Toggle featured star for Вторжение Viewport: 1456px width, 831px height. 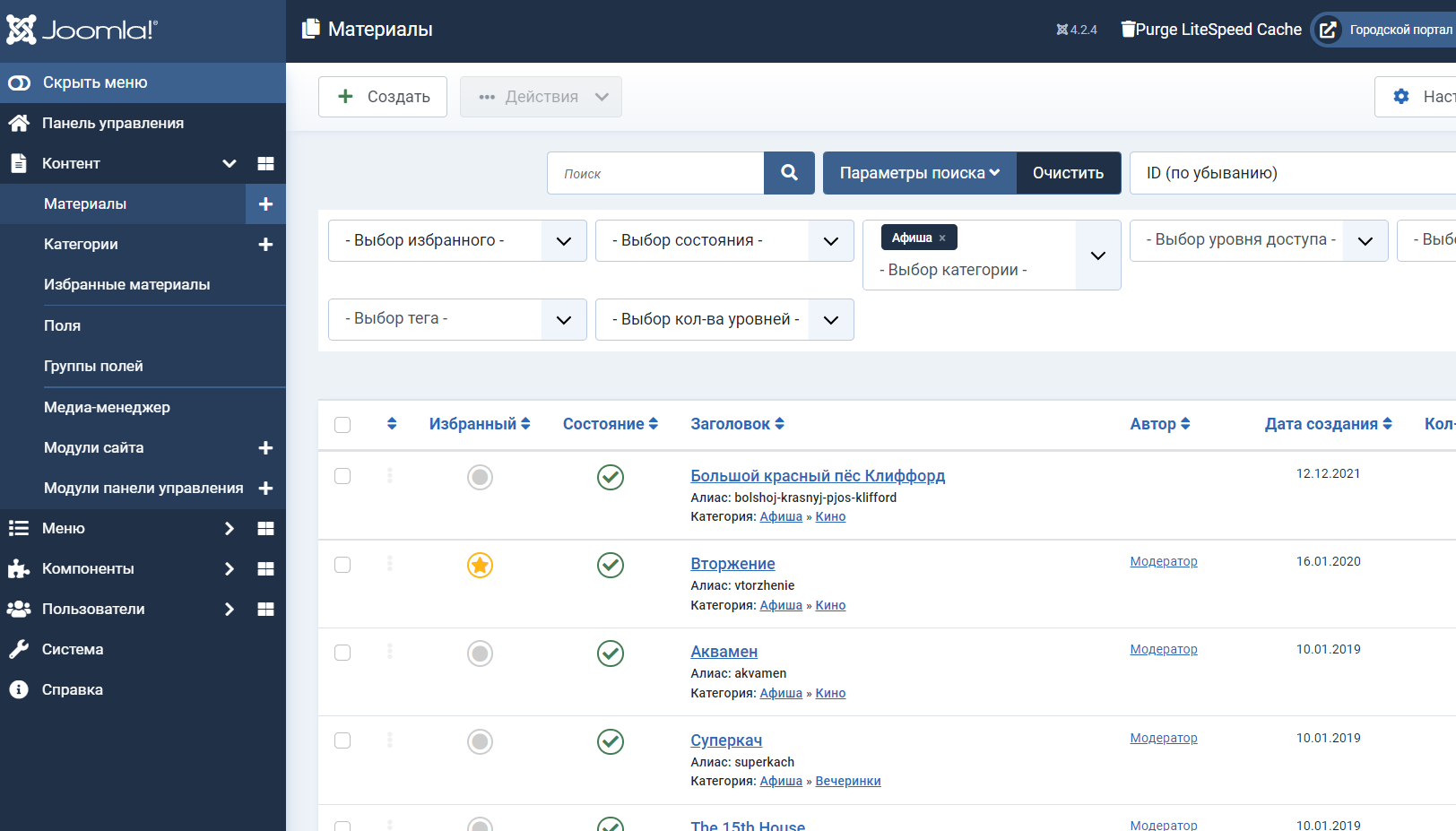point(480,565)
